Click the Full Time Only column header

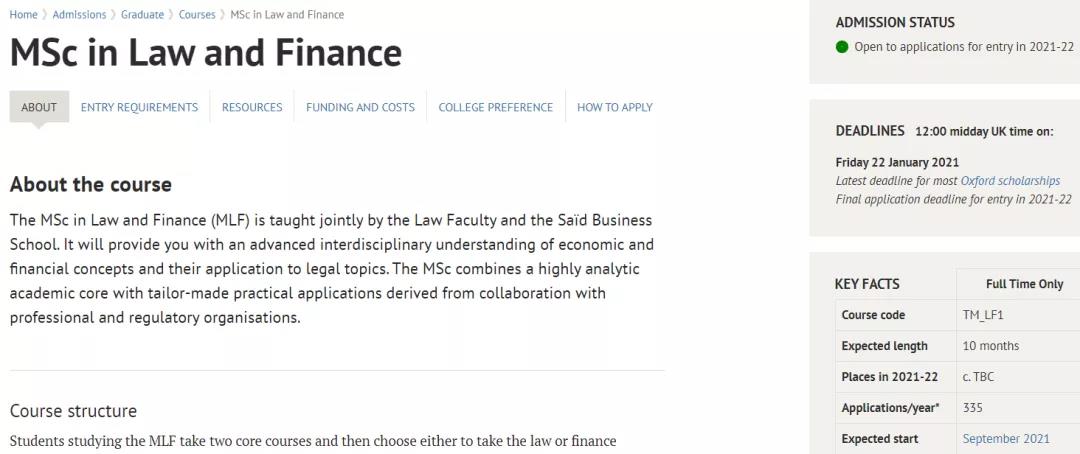coord(1024,284)
